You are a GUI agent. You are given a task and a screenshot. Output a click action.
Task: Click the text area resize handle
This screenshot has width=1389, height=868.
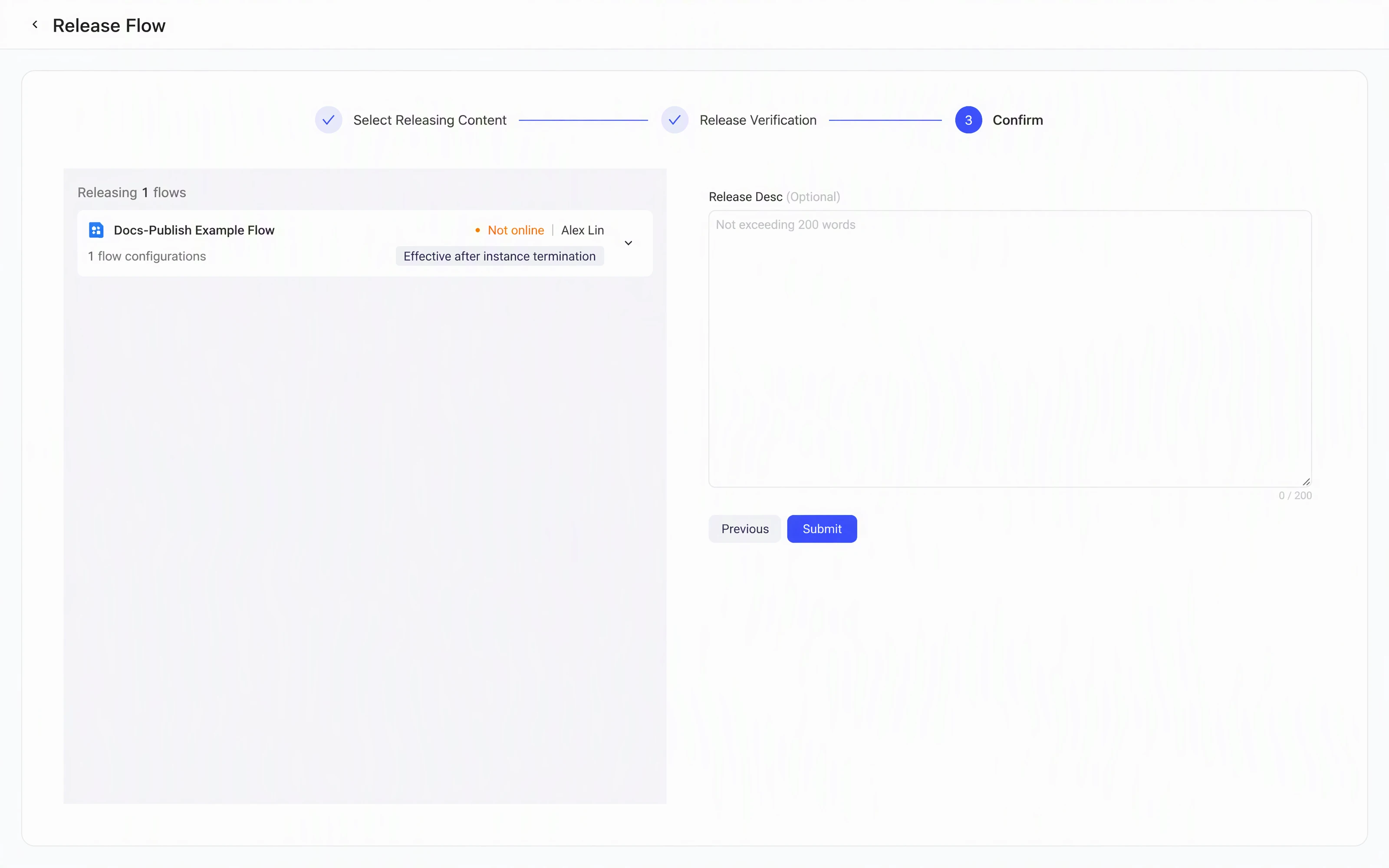[x=1306, y=482]
